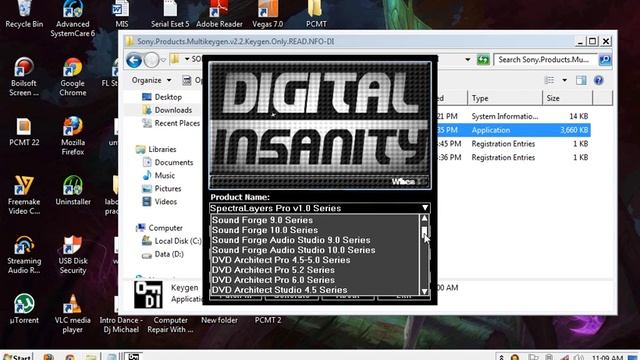This screenshot has height=360, width=640.
Task: Open Local Disk (C:) drive
Action: [171, 241]
